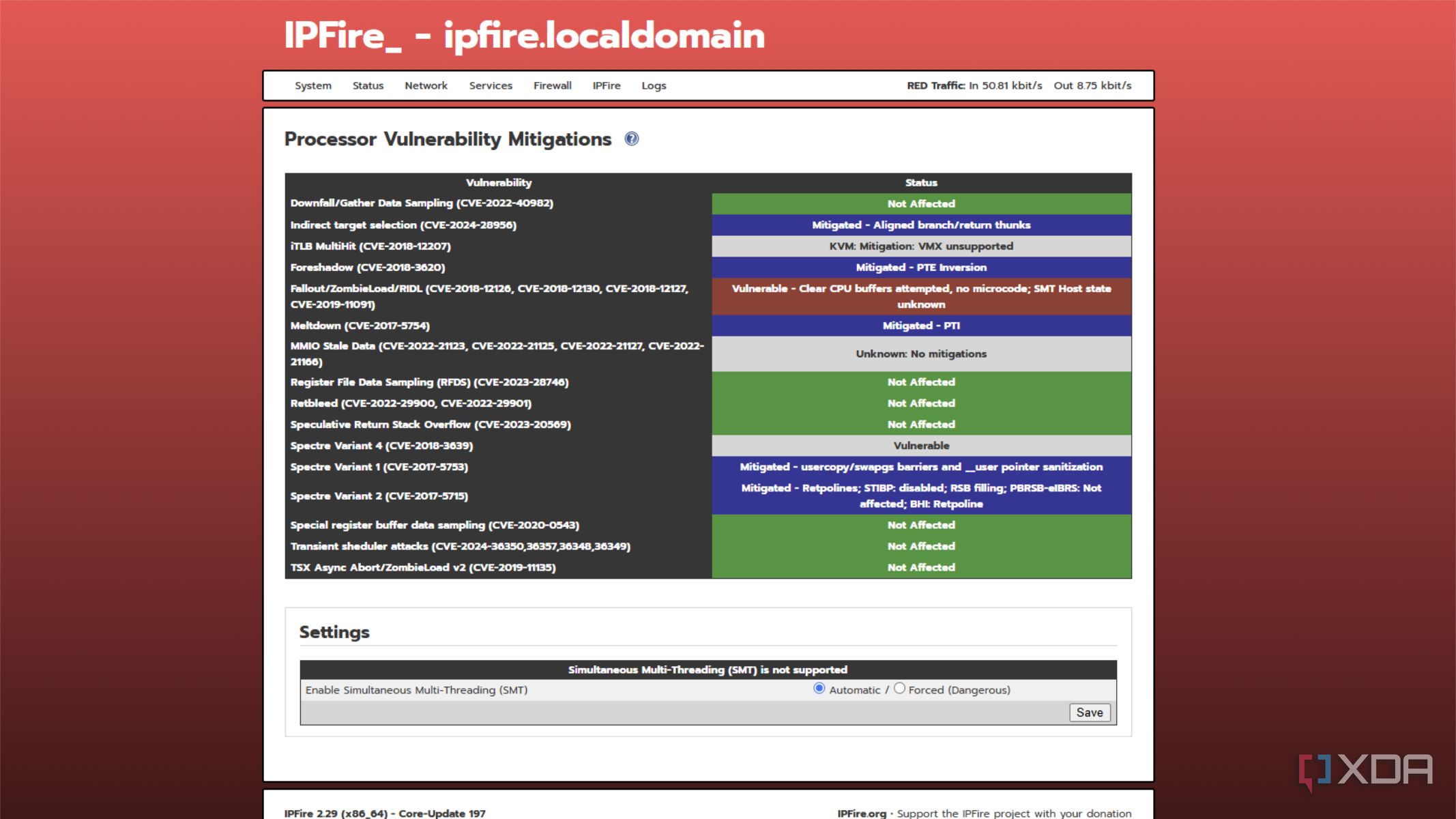Viewport: 1456px width, 819px height.
Task: Follow the IPFire.org footer link
Action: [861, 813]
